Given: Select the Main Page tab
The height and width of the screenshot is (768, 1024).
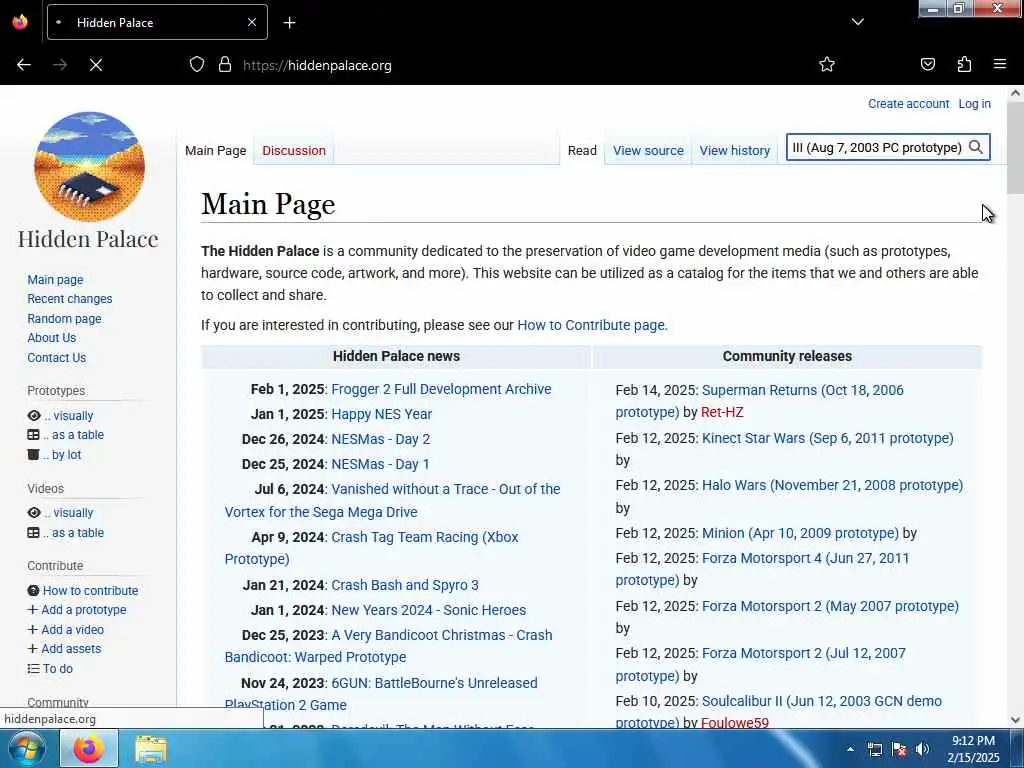Looking at the screenshot, I should pos(216,151).
